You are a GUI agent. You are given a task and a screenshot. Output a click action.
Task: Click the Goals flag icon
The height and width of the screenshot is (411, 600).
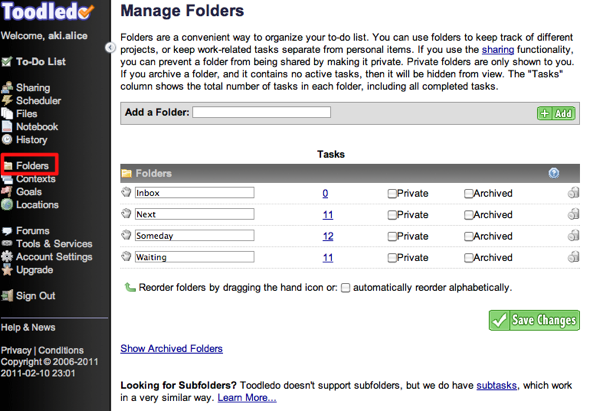7,192
